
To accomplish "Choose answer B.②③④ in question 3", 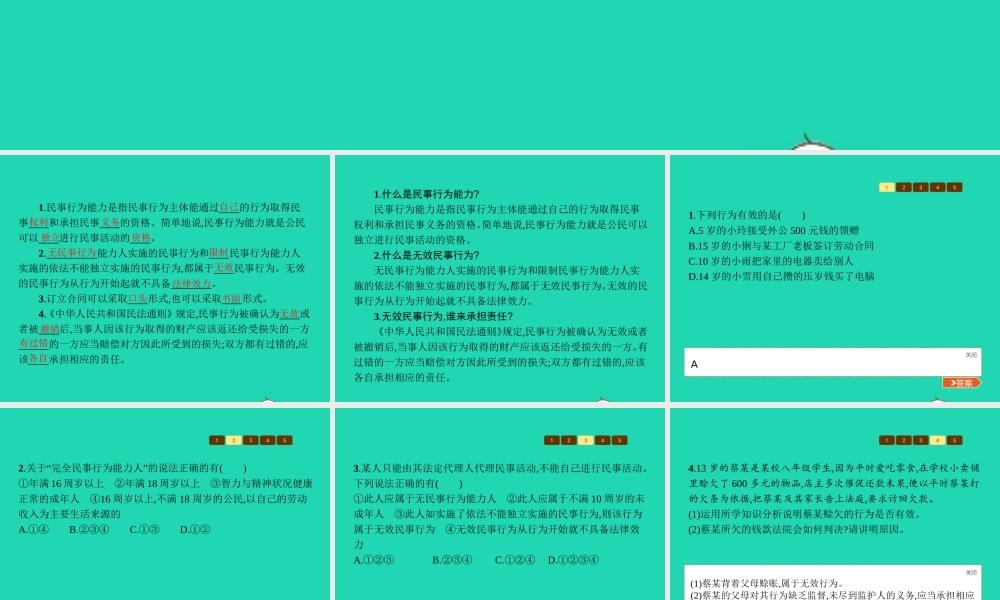I will pyautogui.click(x=452, y=560).
